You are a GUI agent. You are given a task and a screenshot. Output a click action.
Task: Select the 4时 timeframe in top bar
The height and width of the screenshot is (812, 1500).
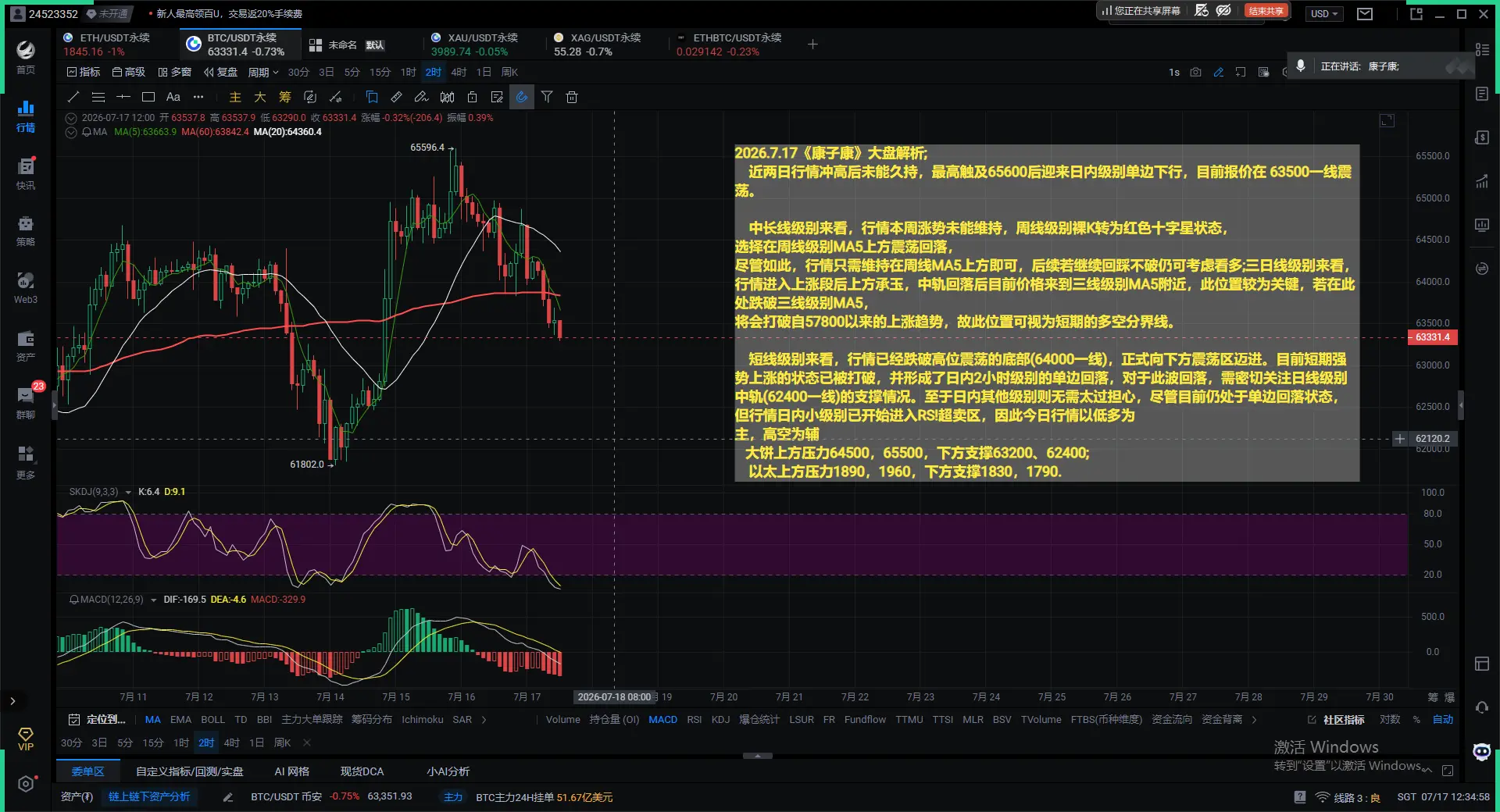tap(459, 72)
